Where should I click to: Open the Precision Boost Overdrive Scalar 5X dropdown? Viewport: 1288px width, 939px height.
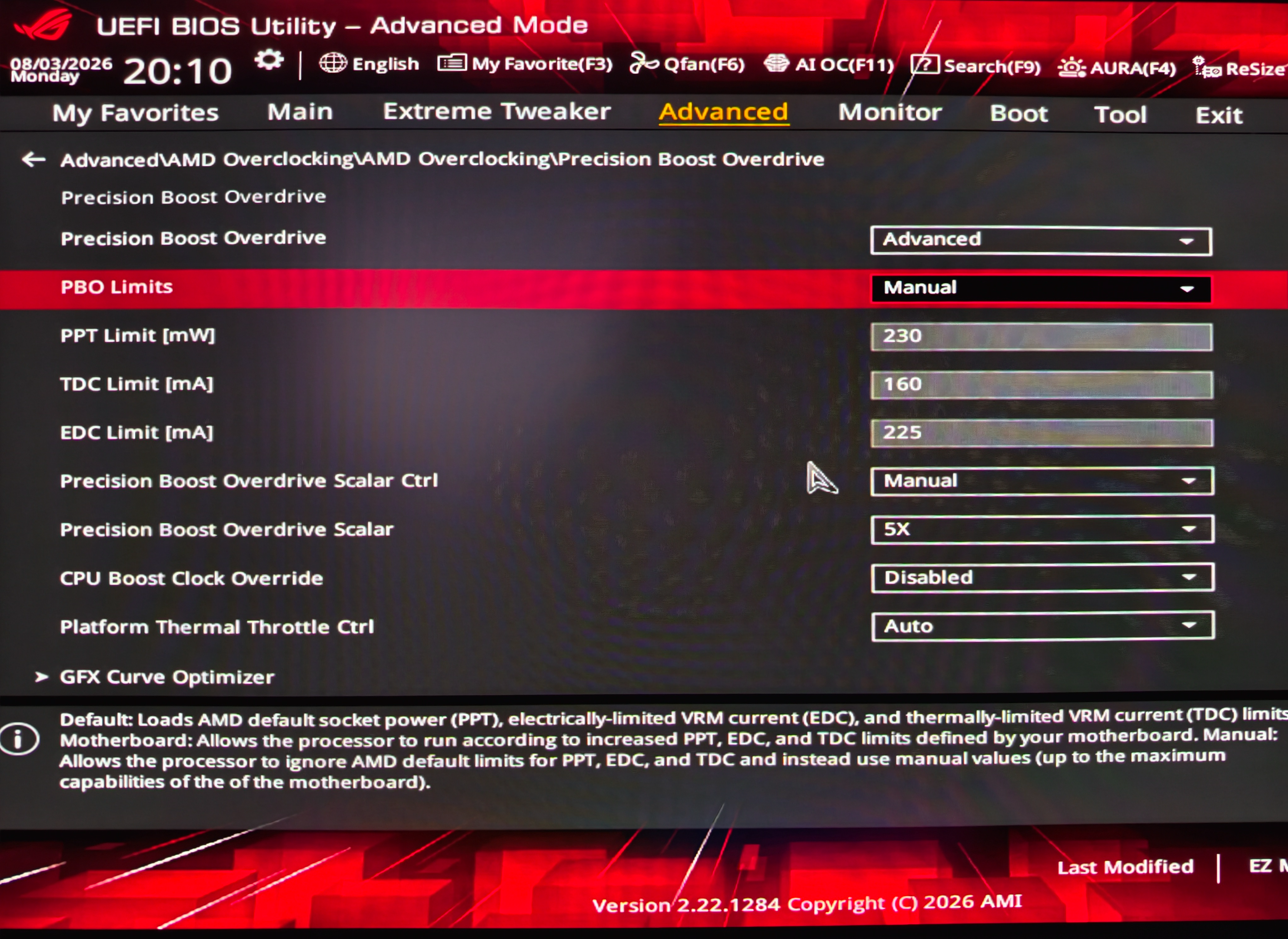pos(1042,530)
